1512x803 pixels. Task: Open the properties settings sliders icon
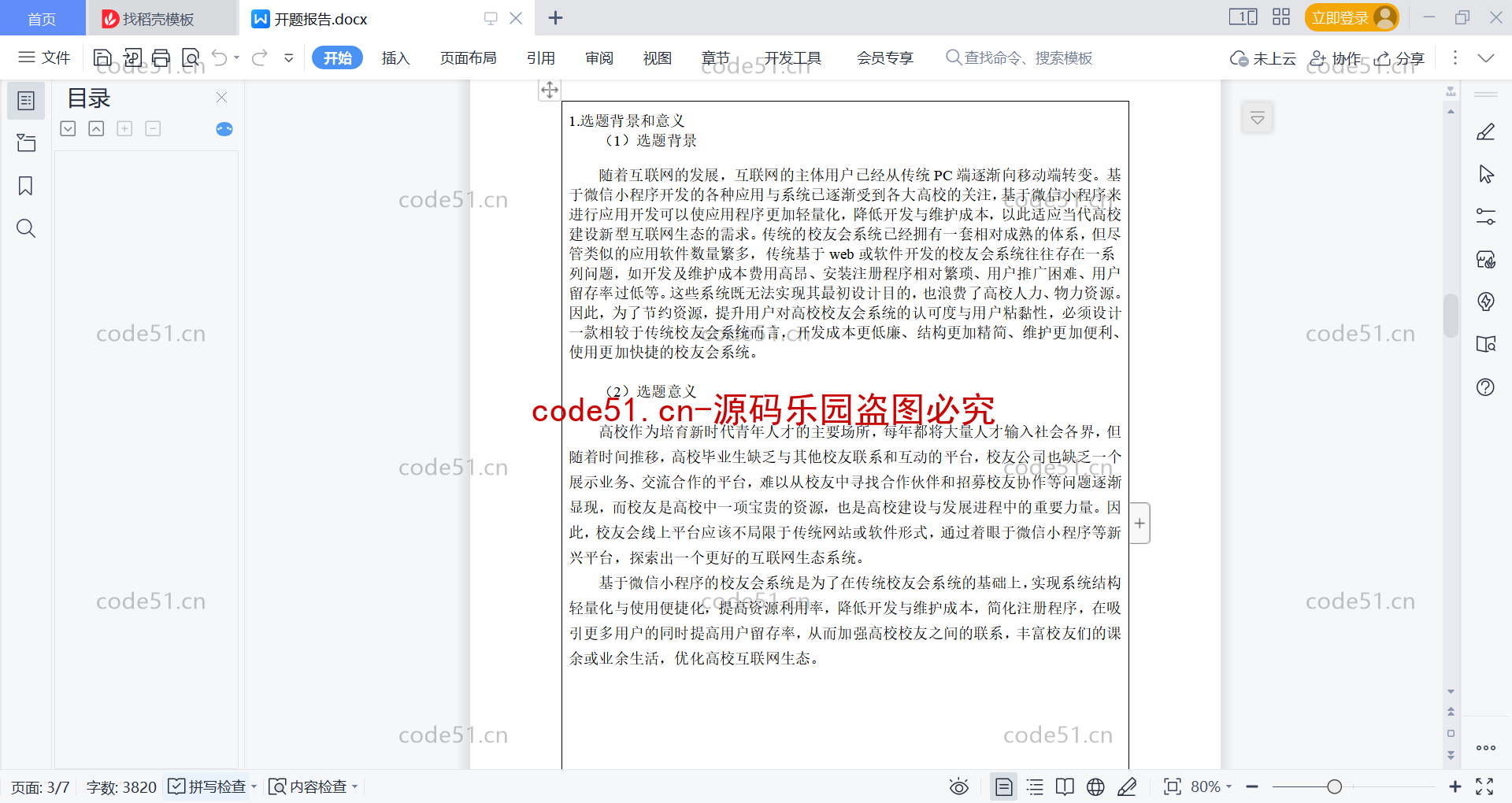coord(1486,216)
